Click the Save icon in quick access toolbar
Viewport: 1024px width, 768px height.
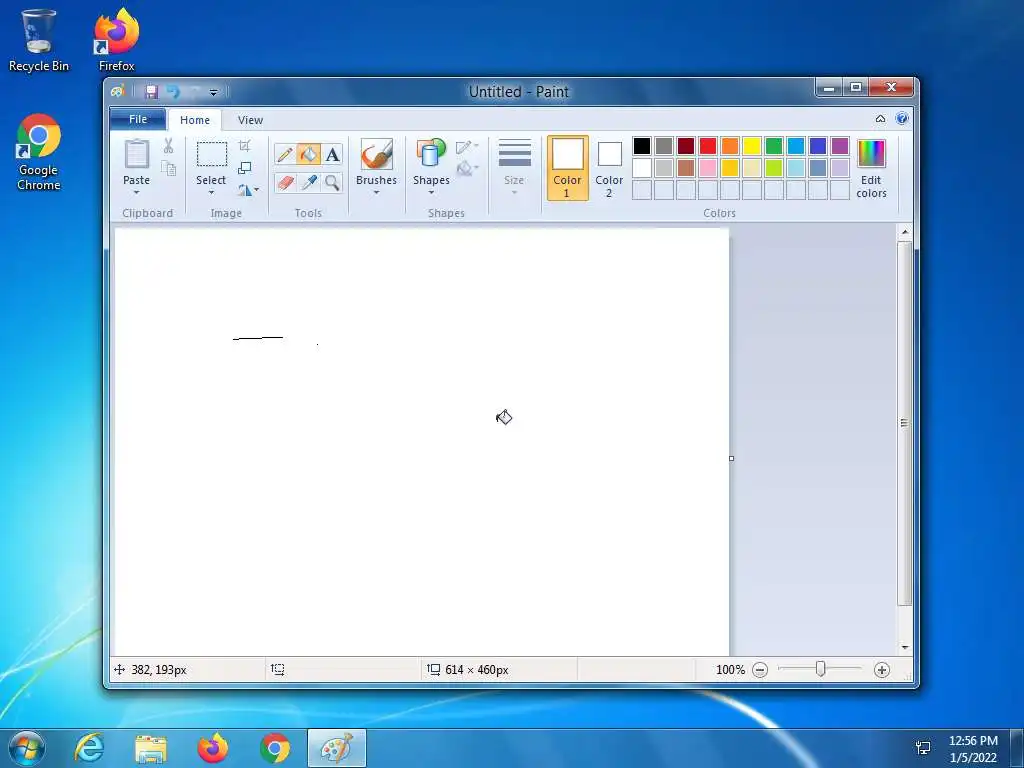[152, 91]
